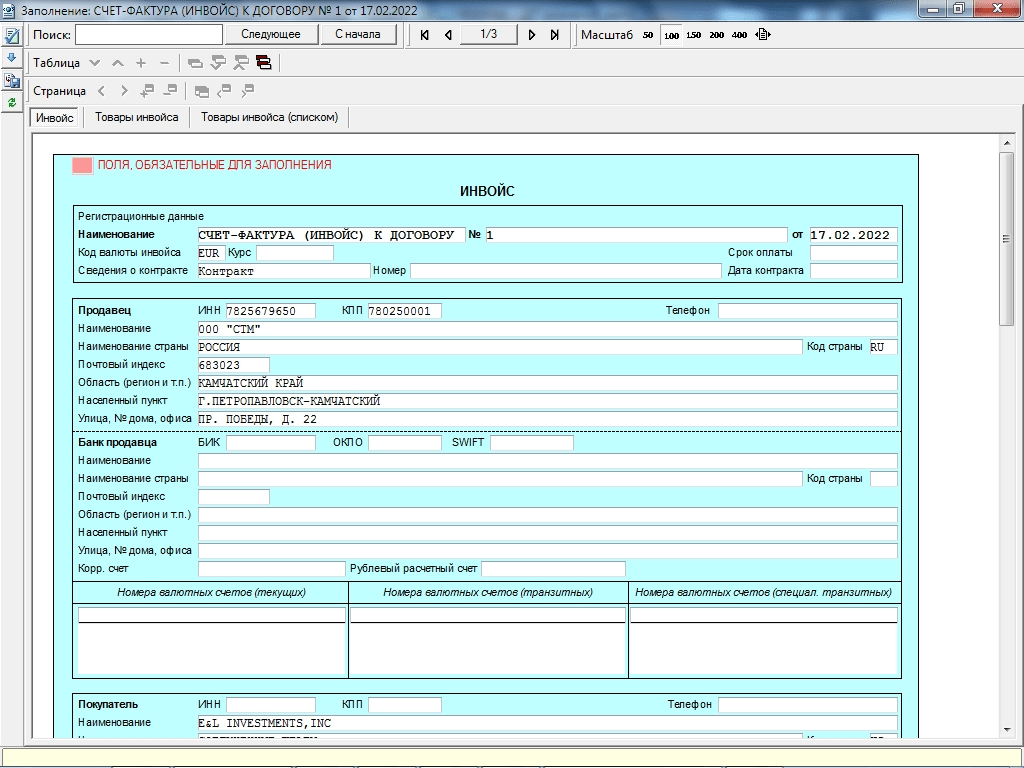Set scale to 100
The width and height of the screenshot is (1024, 768).
pos(671,35)
